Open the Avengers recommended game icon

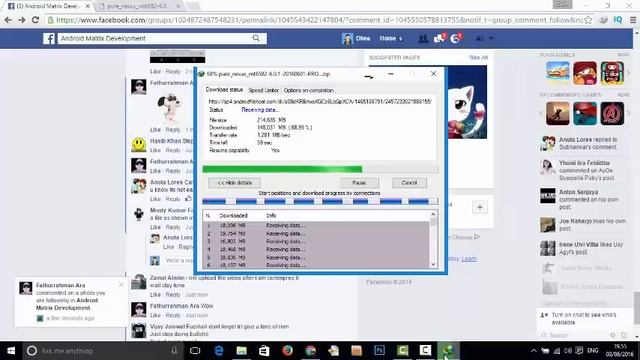612,113
